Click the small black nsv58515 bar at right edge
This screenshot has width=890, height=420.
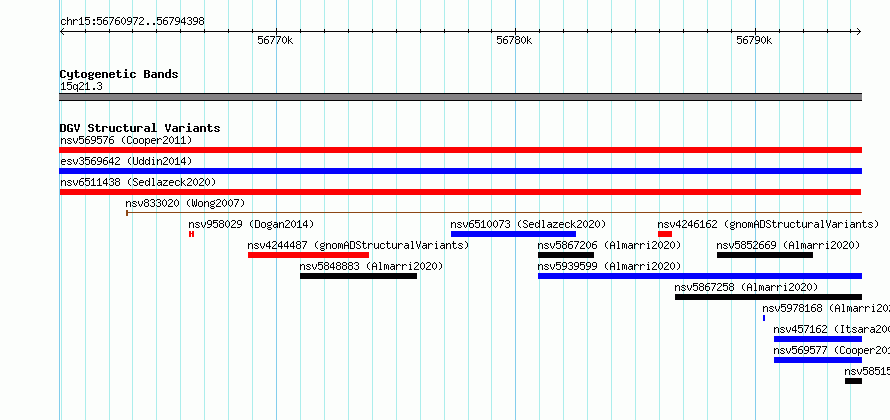click(853, 381)
